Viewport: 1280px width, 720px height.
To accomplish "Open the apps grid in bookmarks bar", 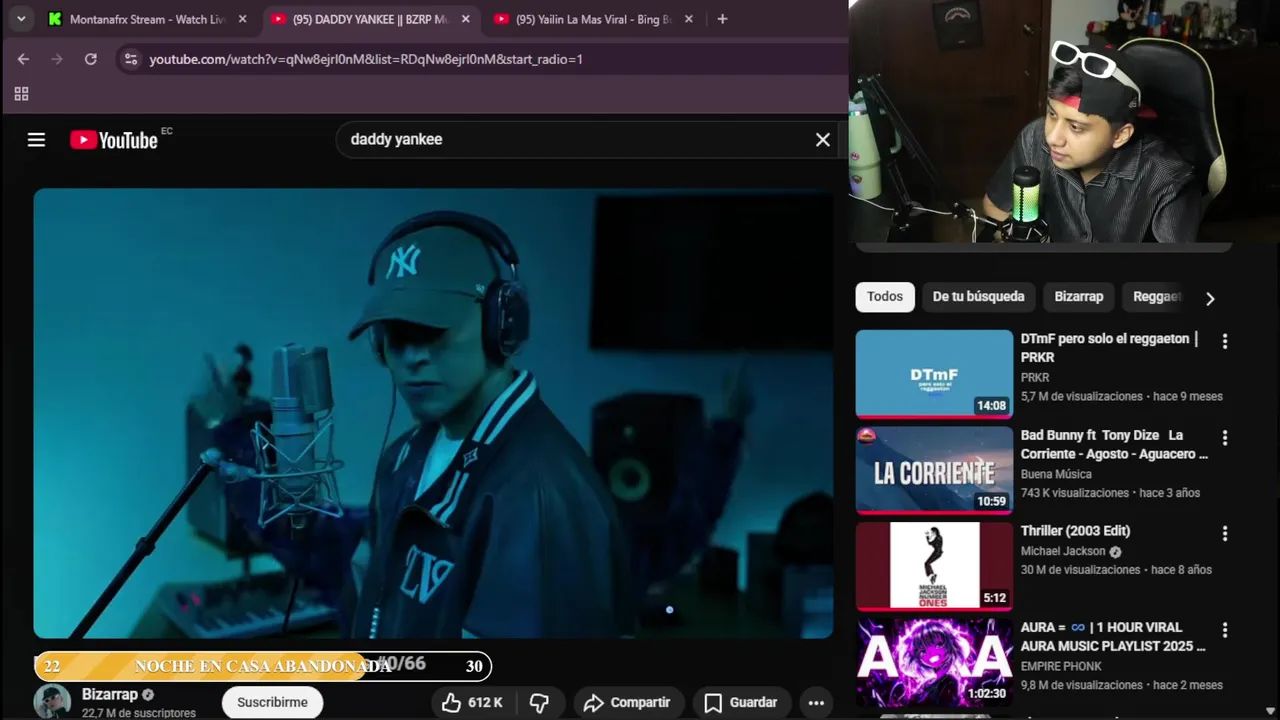I will click(x=21, y=94).
